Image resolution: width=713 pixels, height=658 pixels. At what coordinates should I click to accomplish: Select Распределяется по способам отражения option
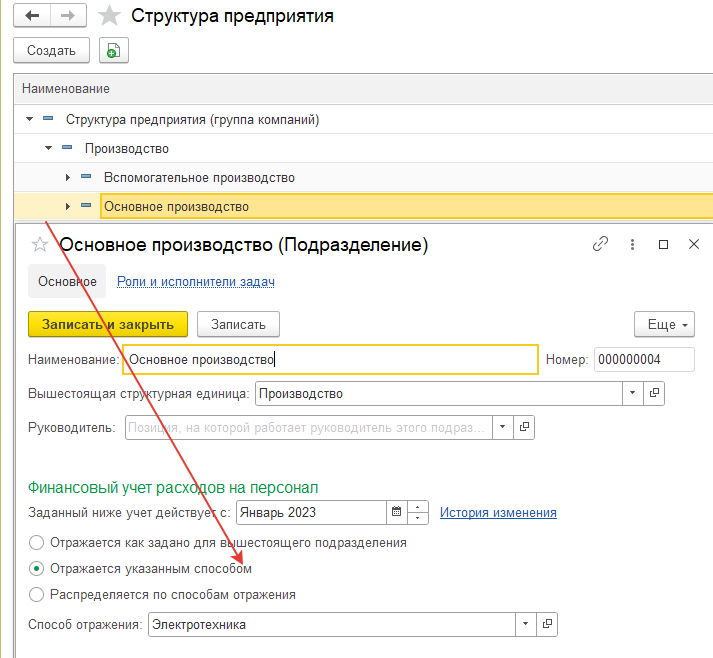[36, 594]
